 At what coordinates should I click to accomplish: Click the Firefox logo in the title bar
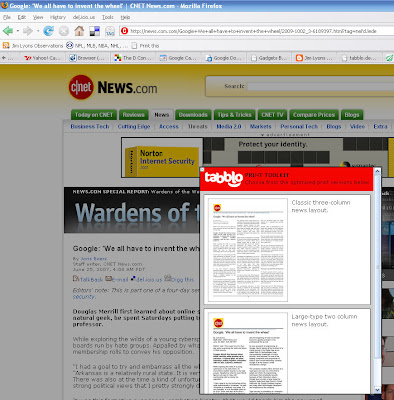pyautogui.click(x=4, y=5)
